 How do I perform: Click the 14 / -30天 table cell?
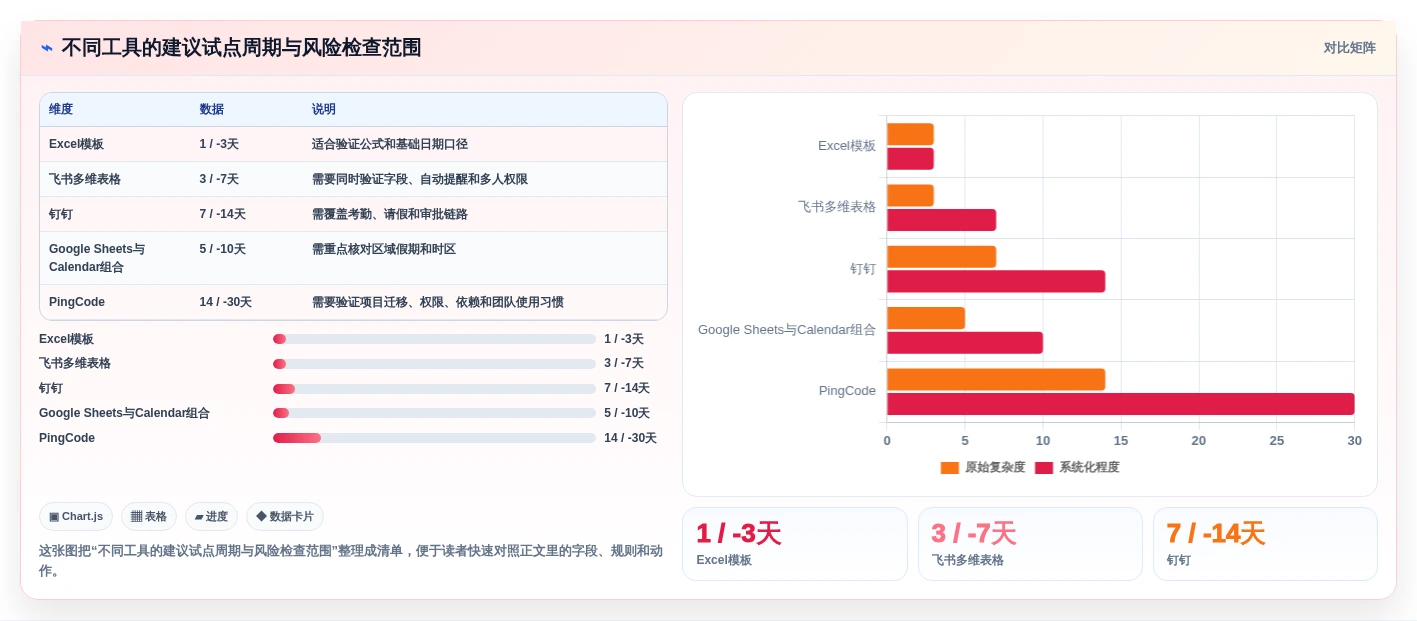[x=225, y=302]
